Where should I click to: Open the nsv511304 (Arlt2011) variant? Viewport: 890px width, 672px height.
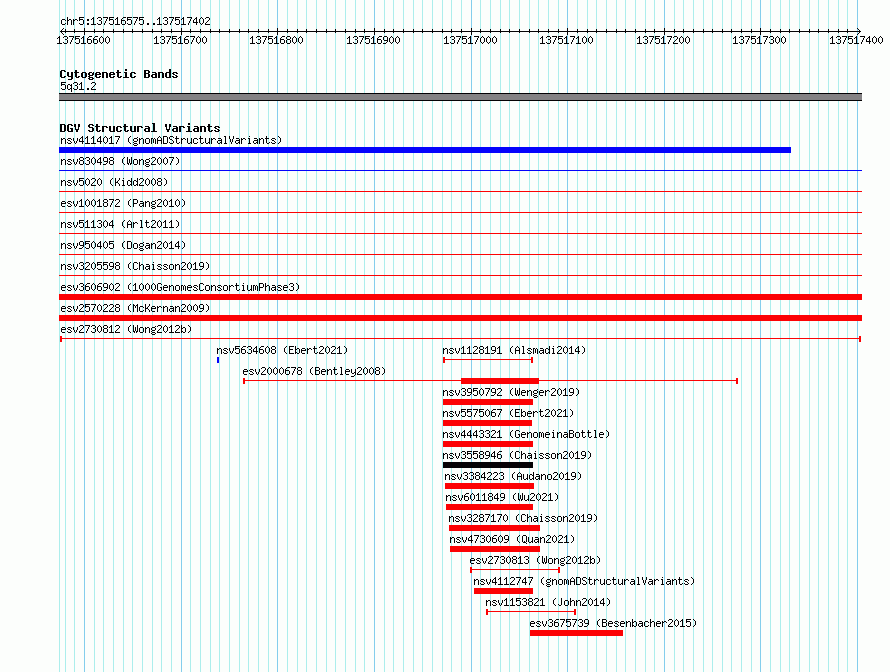(x=120, y=224)
